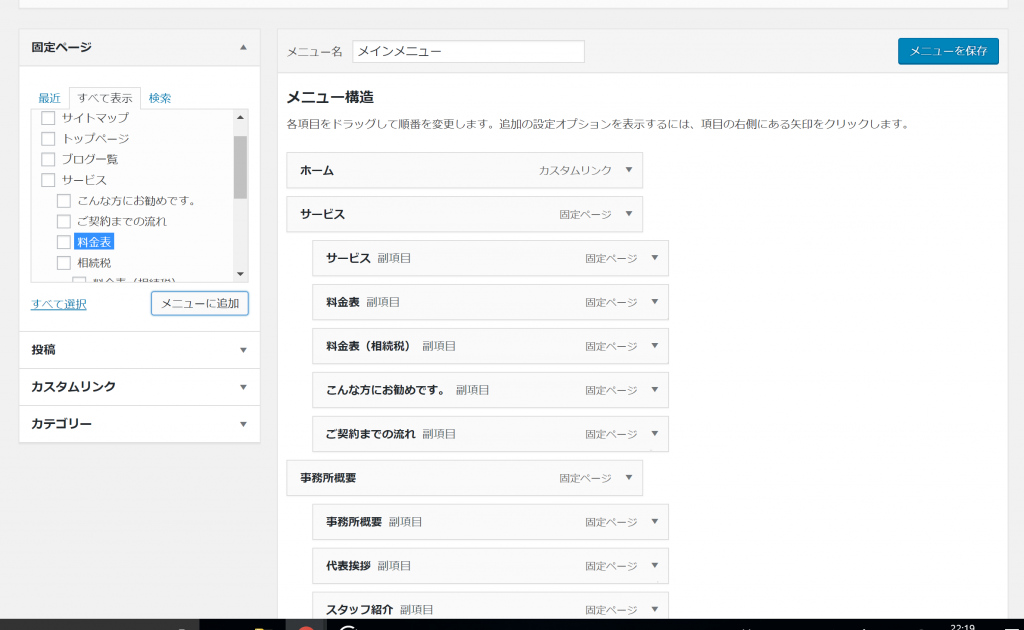Save the menu with メニューを保存
The image size is (1024, 630).
pyautogui.click(x=948, y=51)
